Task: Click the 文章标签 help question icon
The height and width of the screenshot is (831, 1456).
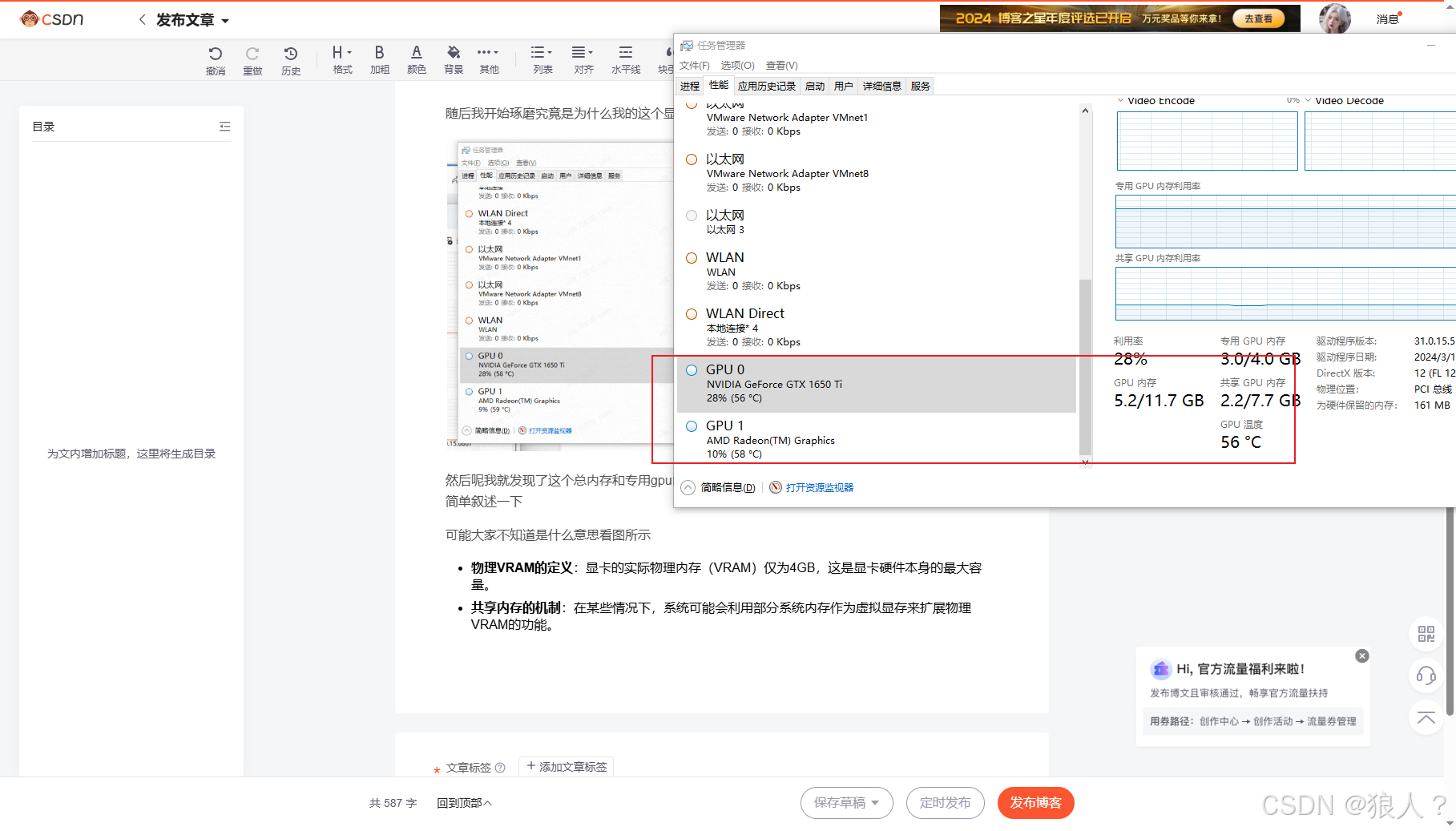Action: pos(500,768)
